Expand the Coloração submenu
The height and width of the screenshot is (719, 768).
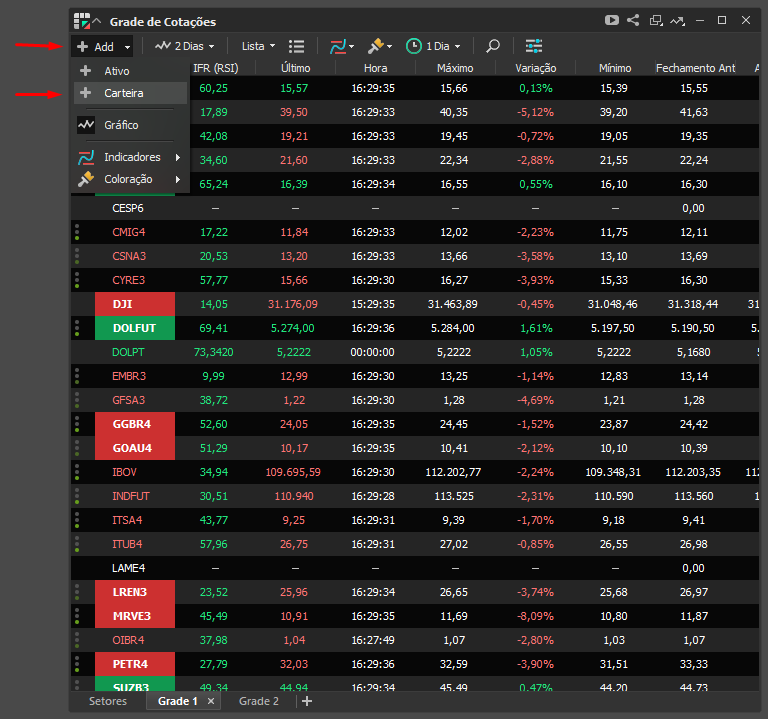coord(128,179)
